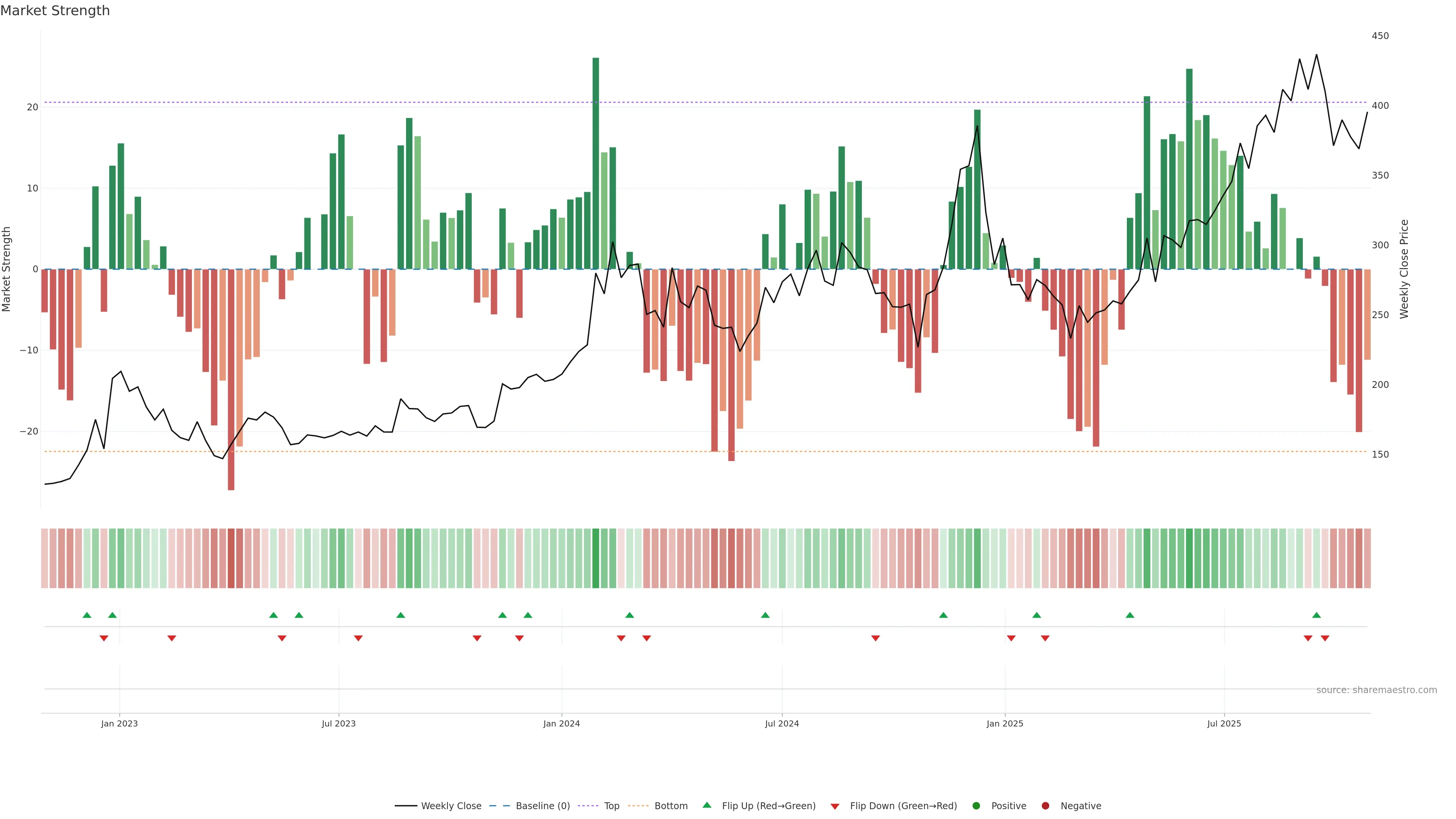Screen dimensions: 1456x819
Task: Click the rightmost green flip-up triangle marker
Action: tap(1316, 615)
